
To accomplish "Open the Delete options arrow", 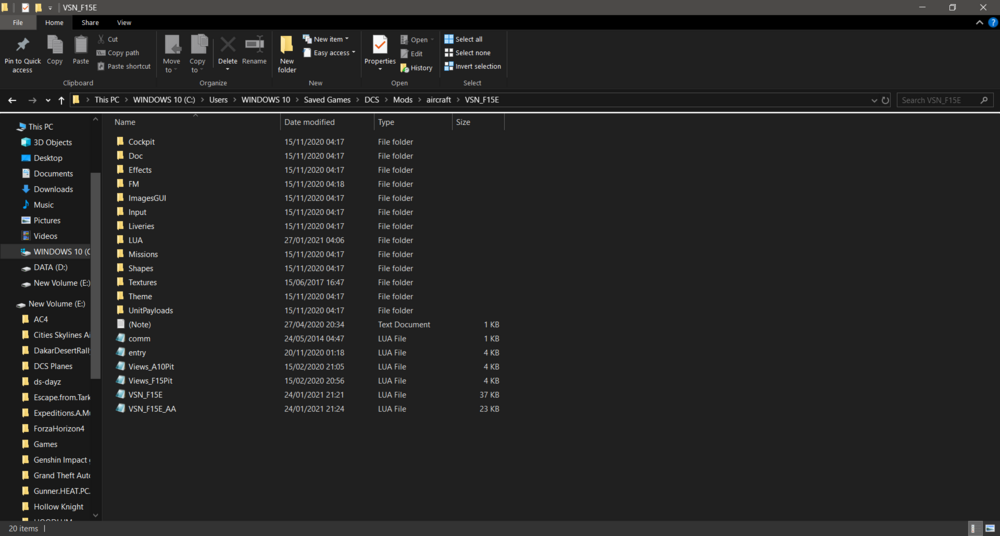I will [228, 68].
